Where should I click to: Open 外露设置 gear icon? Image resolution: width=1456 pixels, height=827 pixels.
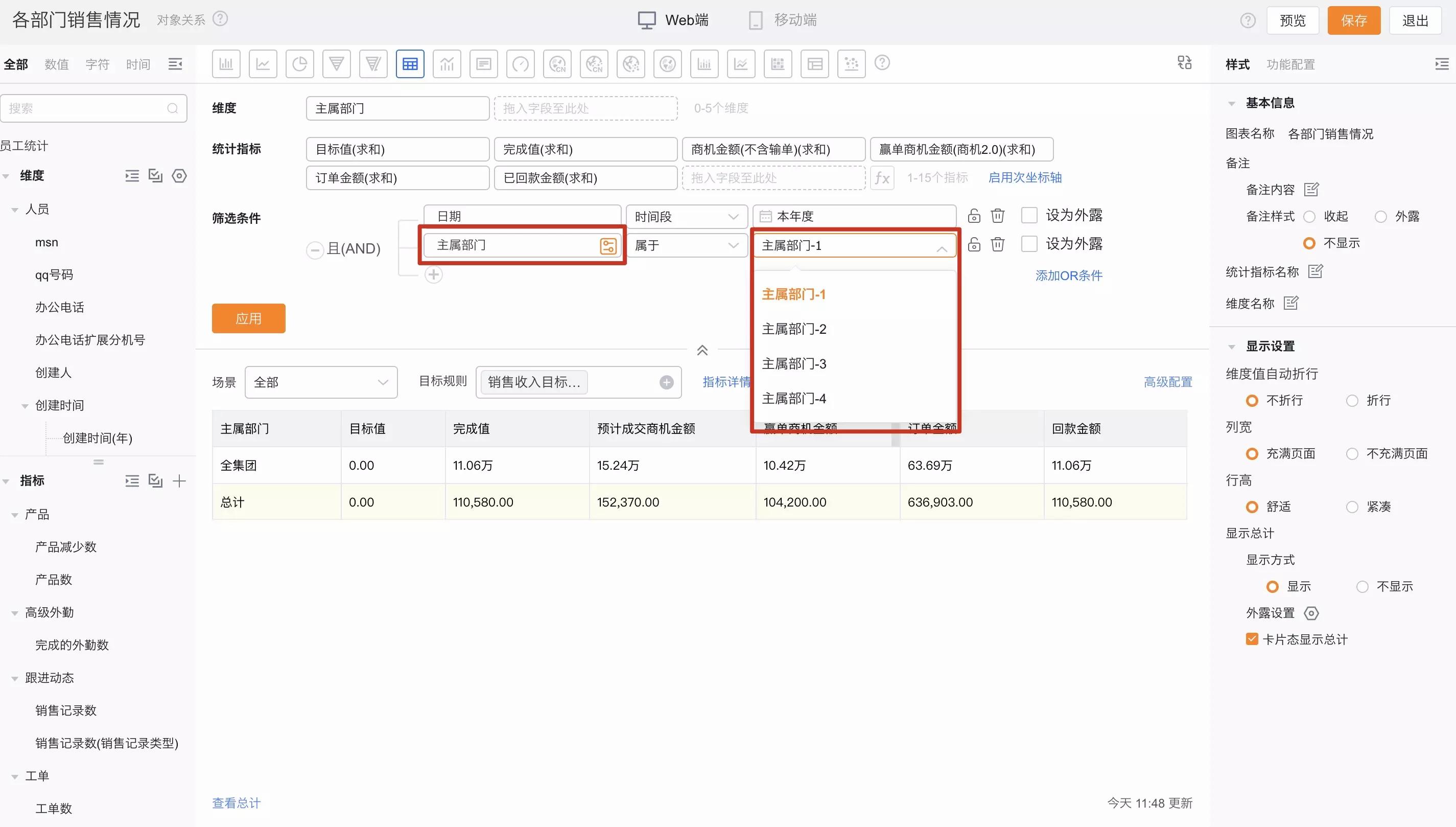point(1311,613)
